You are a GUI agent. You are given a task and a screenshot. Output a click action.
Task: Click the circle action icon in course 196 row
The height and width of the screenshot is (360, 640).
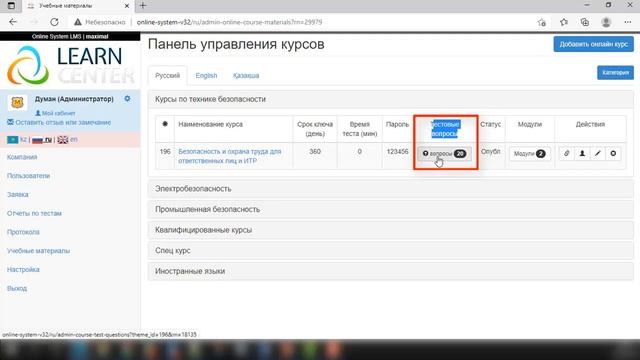(x=613, y=153)
